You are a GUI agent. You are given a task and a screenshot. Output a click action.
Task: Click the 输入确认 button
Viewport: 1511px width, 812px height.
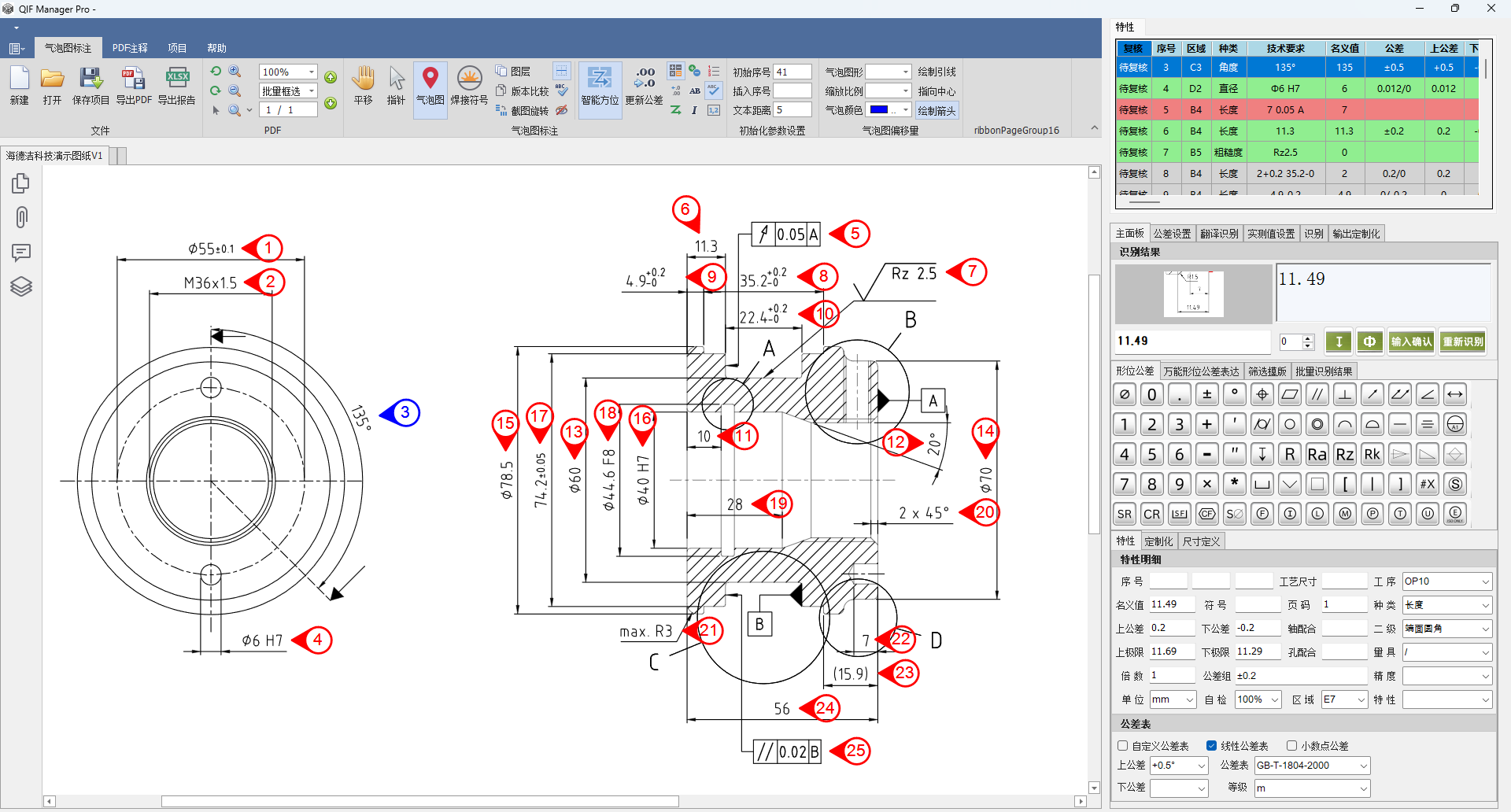[x=1411, y=341]
